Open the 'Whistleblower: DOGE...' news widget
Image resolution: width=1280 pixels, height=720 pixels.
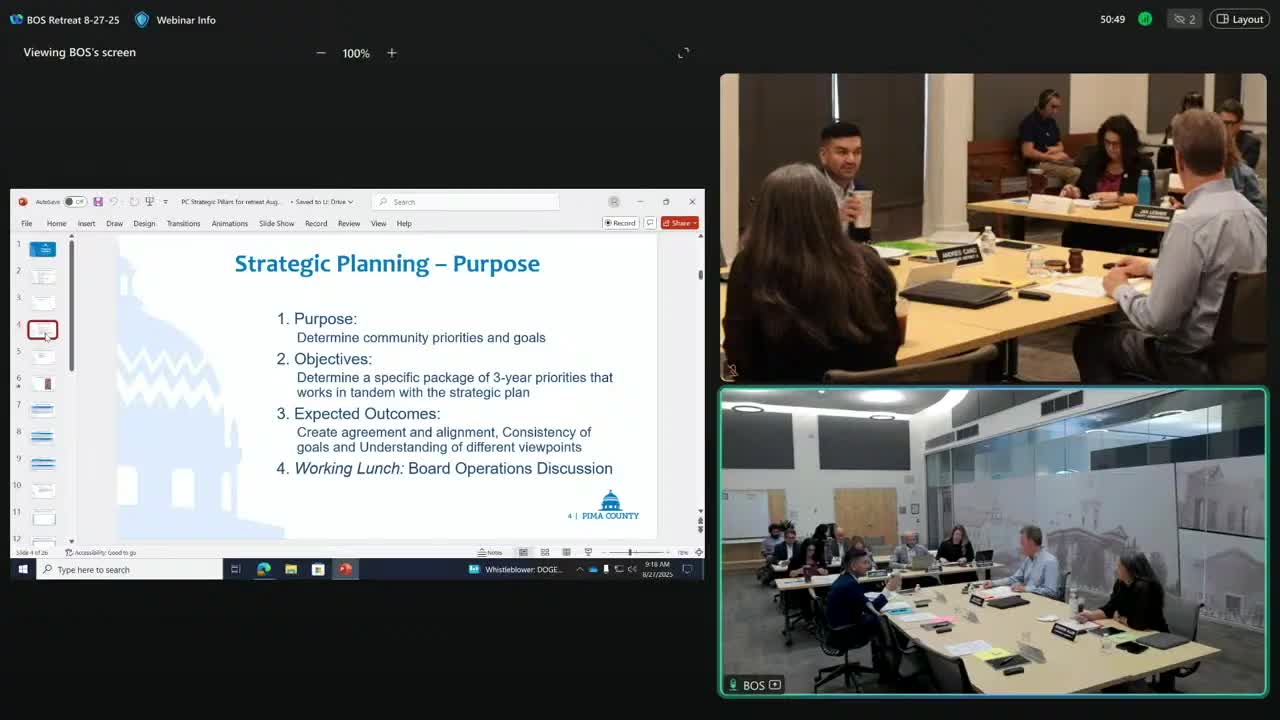coord(517,569)
